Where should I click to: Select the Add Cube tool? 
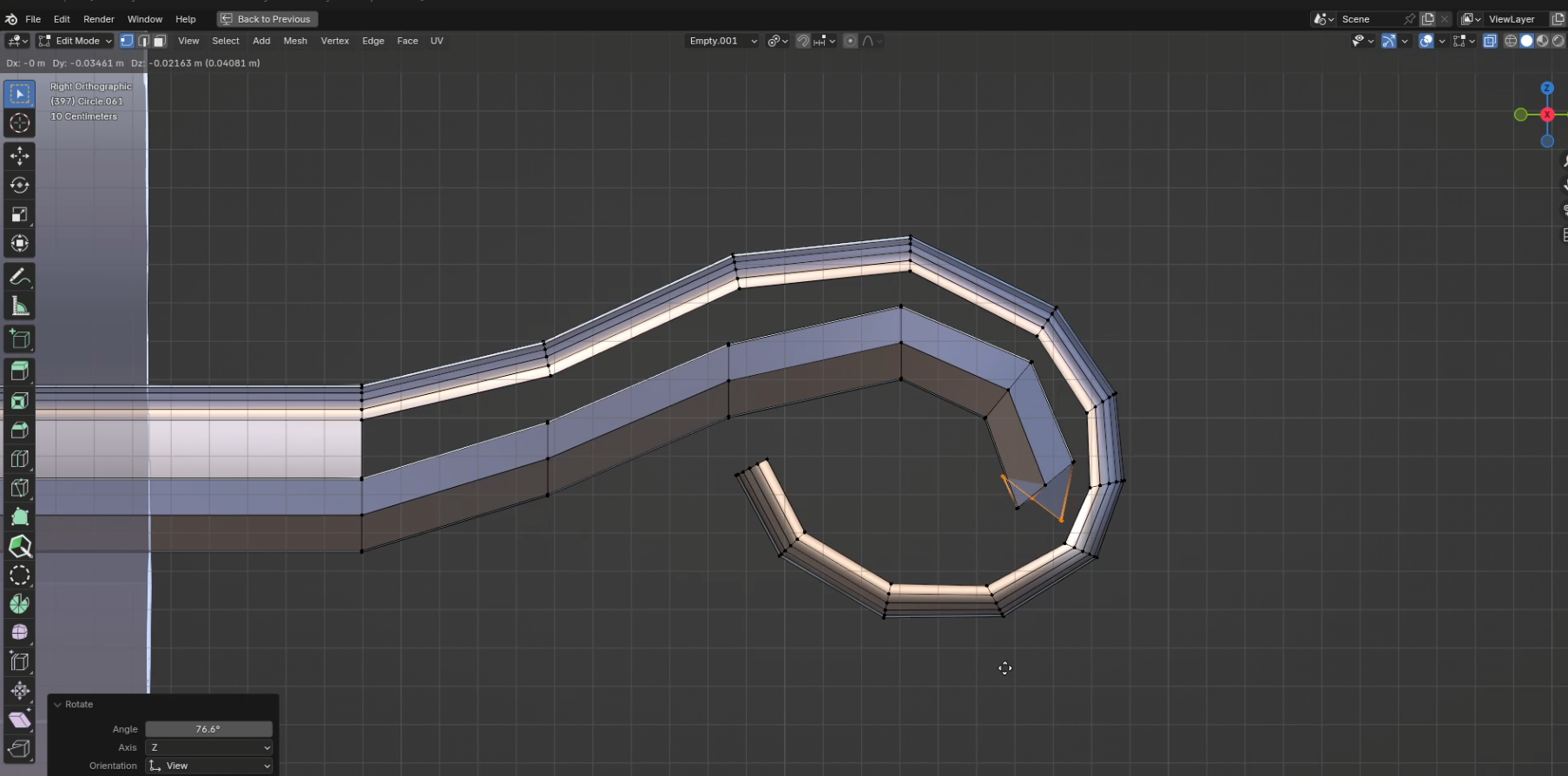point(20,339)
